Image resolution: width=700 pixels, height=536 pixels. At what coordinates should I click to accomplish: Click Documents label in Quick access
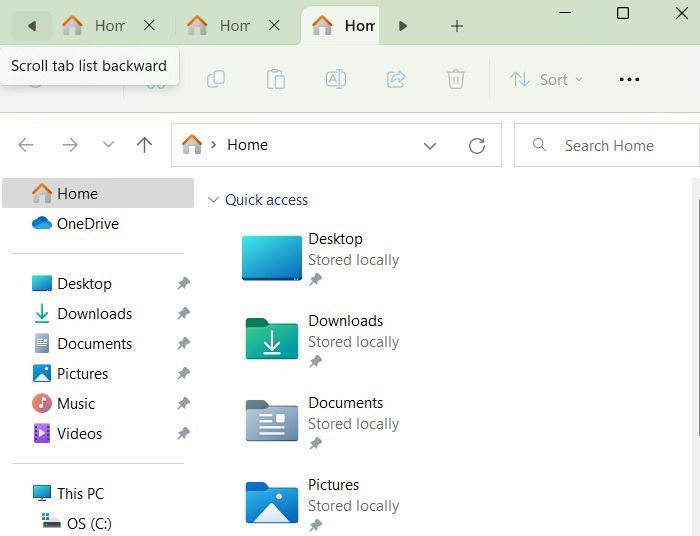pyautogui.click(x=346, y=403)
